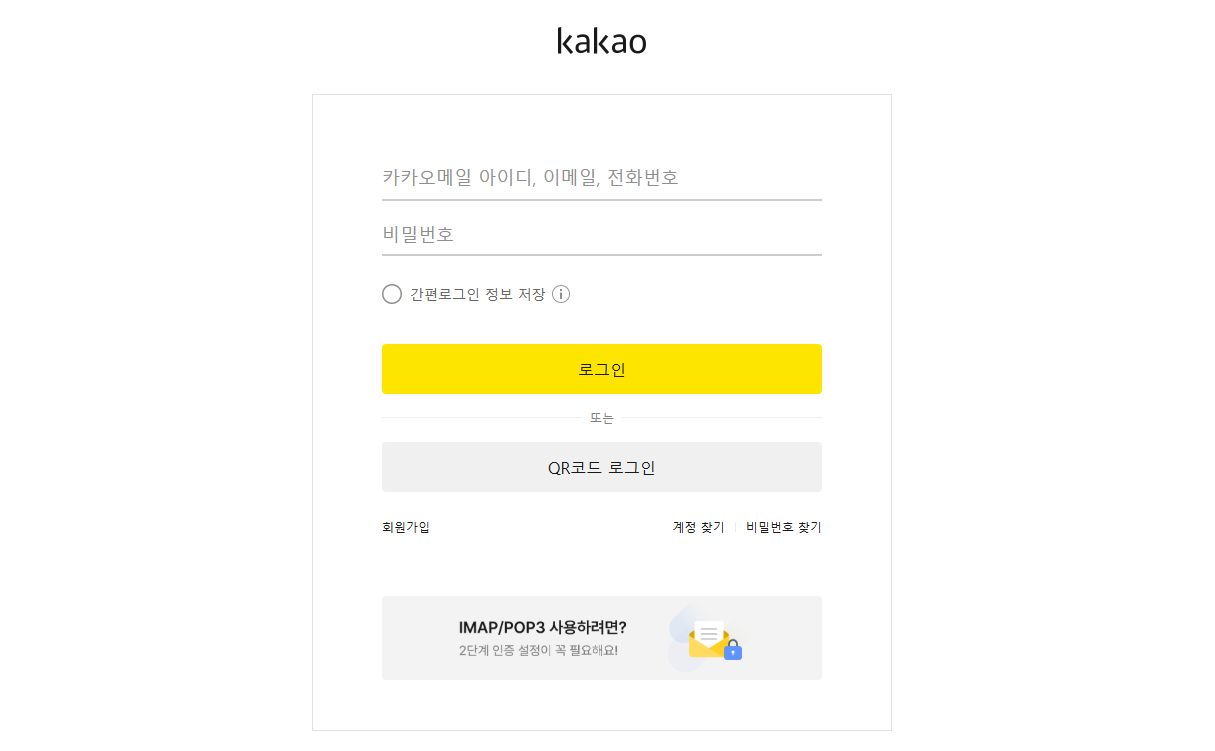This screenshot has width=1215, height=751.
Task: Click the 또는 divider text
Action: pyautogui.click(x=602, y=418)
